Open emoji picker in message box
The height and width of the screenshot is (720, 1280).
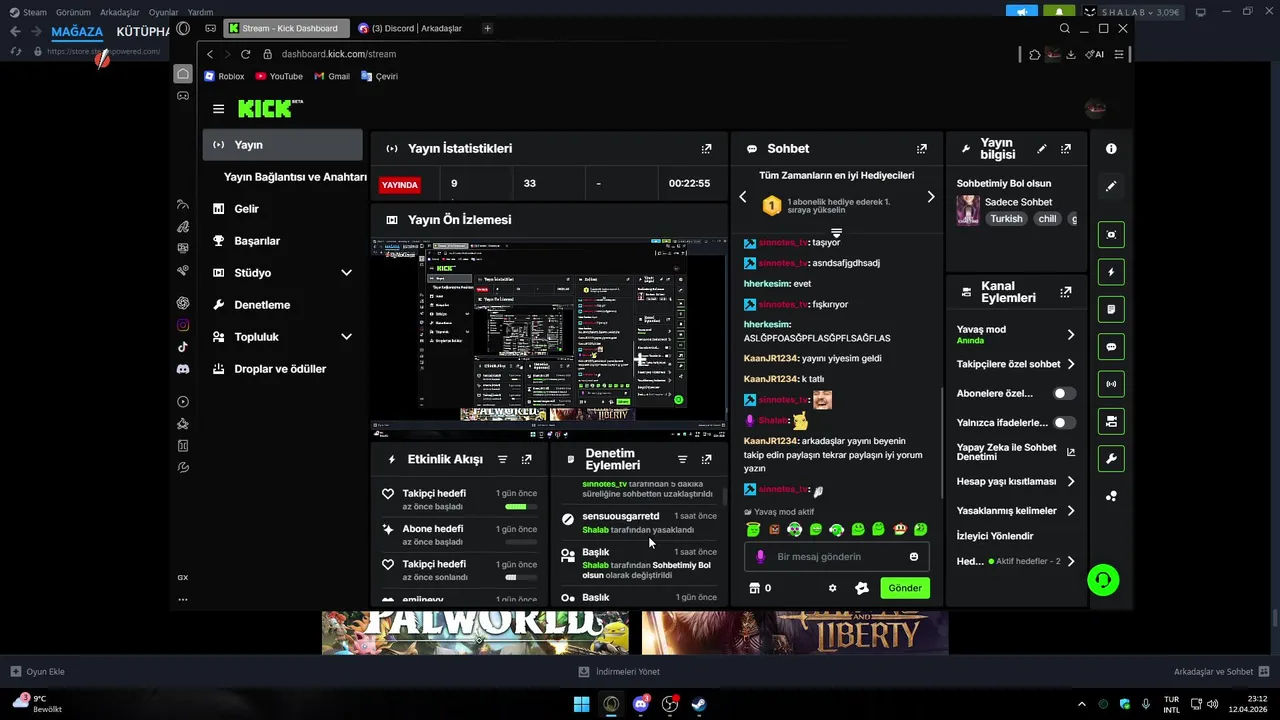[914, 557]
